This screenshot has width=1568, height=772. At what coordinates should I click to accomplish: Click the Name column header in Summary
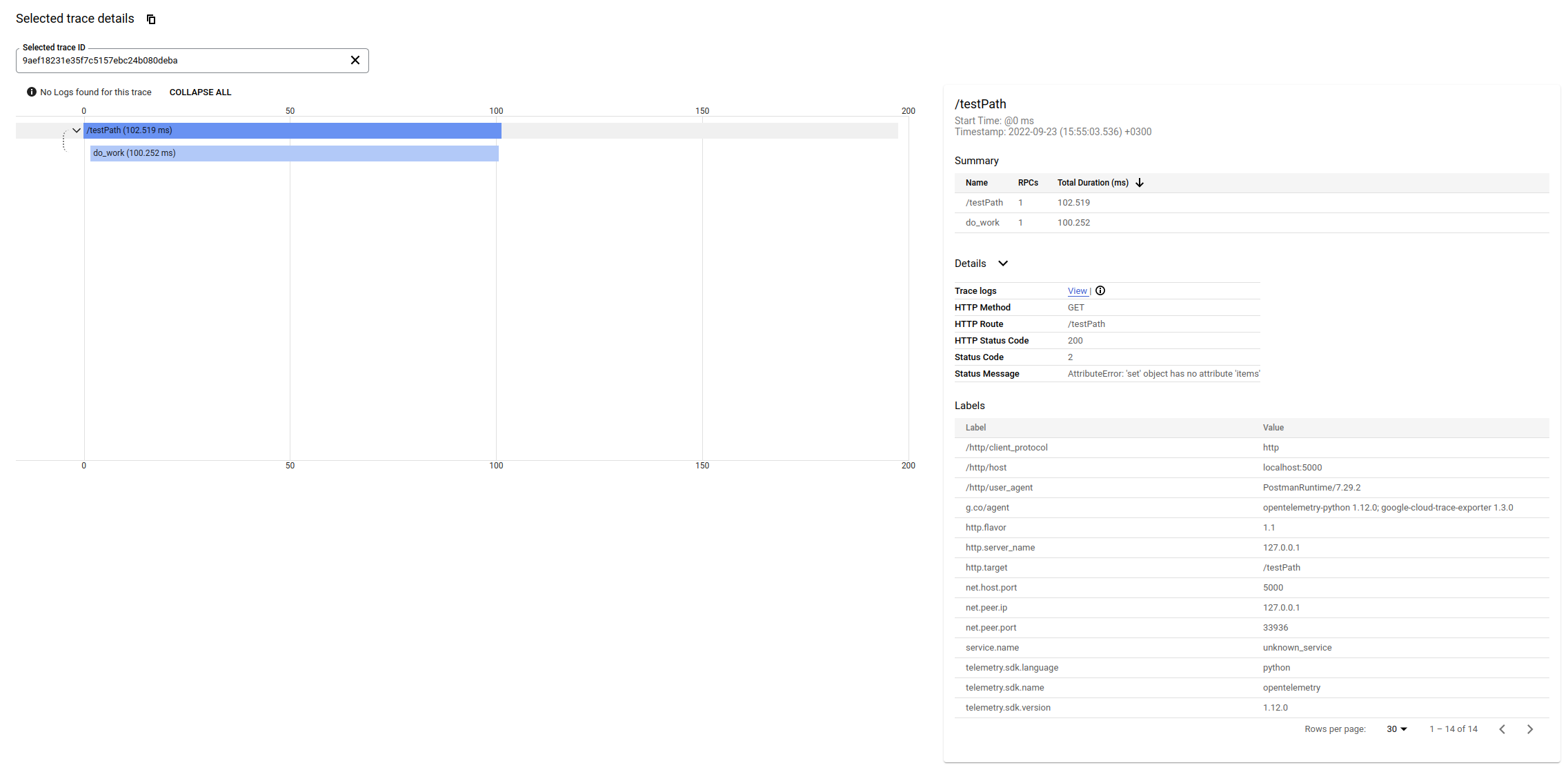(976, 182)
